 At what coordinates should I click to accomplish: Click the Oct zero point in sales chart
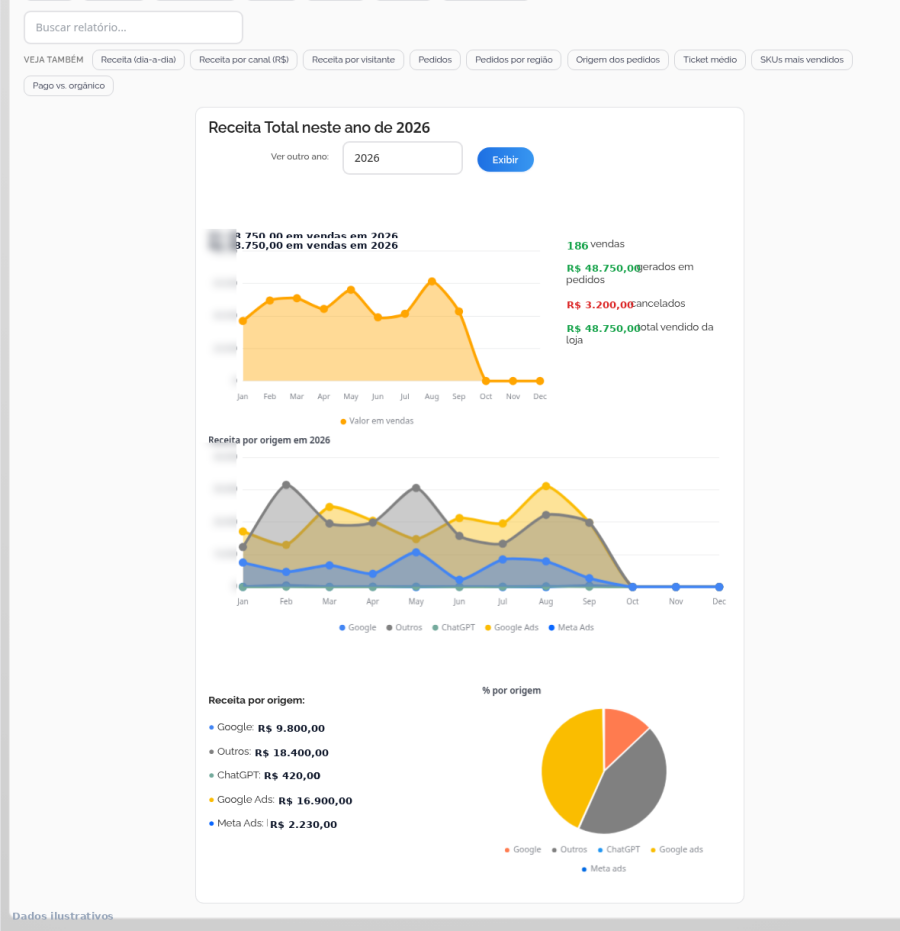(x=486, y=381)
